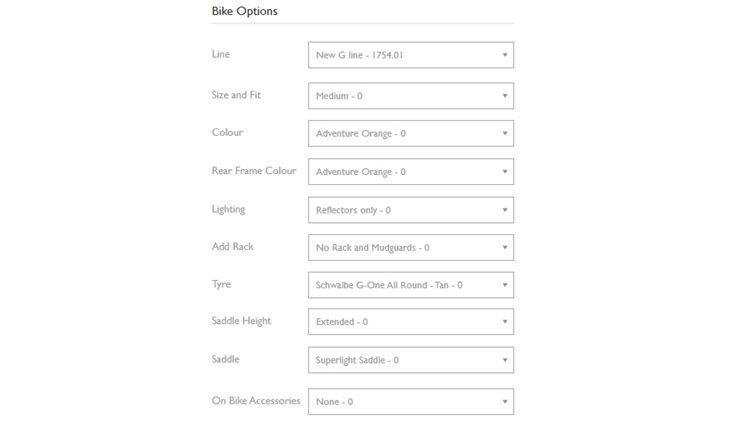Click the arrow beside Schwalbe G-One tyre
The height and width of the screenshot is (425, 730).
(504, 285)
